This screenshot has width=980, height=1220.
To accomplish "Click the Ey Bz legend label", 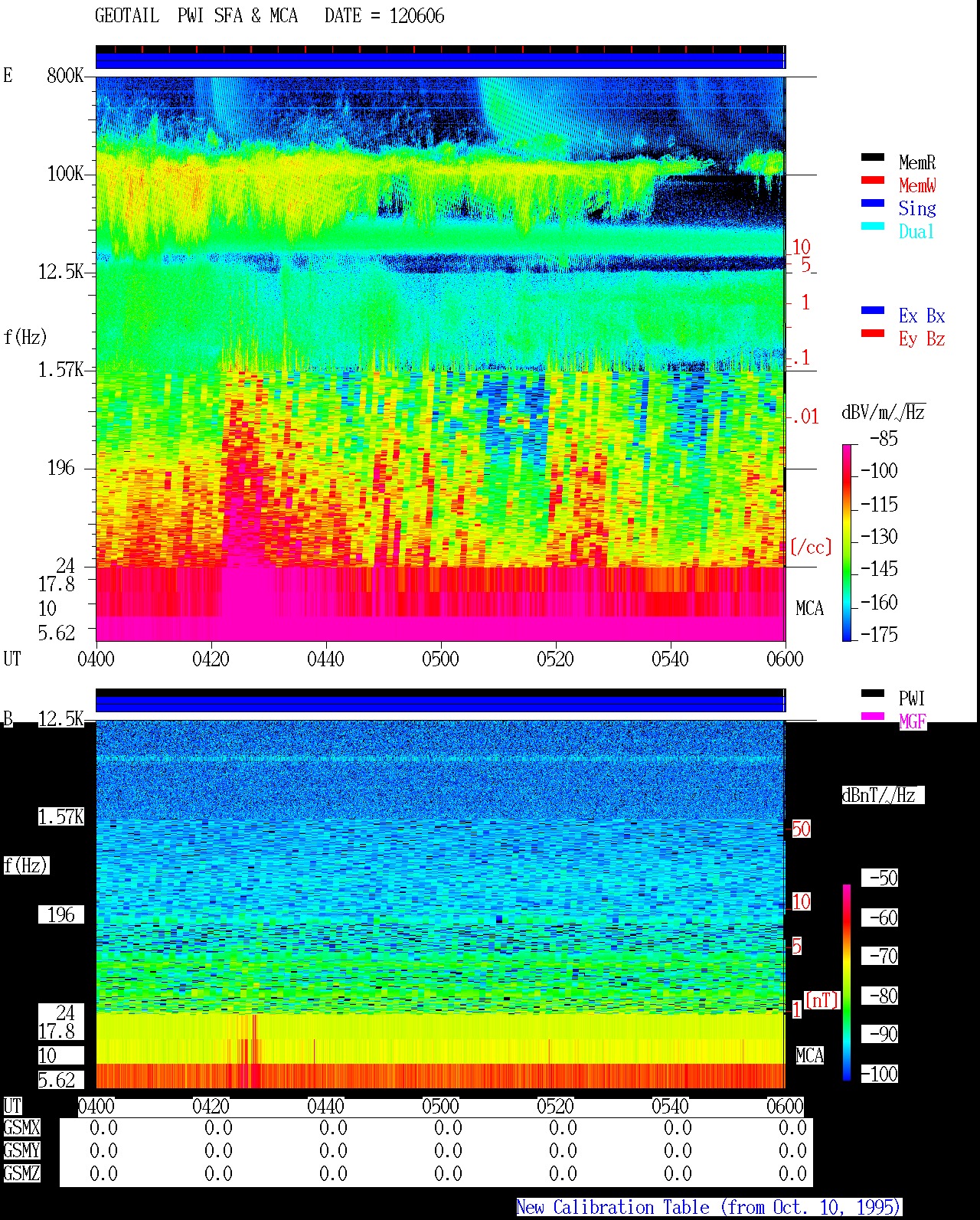I will tap(922, 339).
